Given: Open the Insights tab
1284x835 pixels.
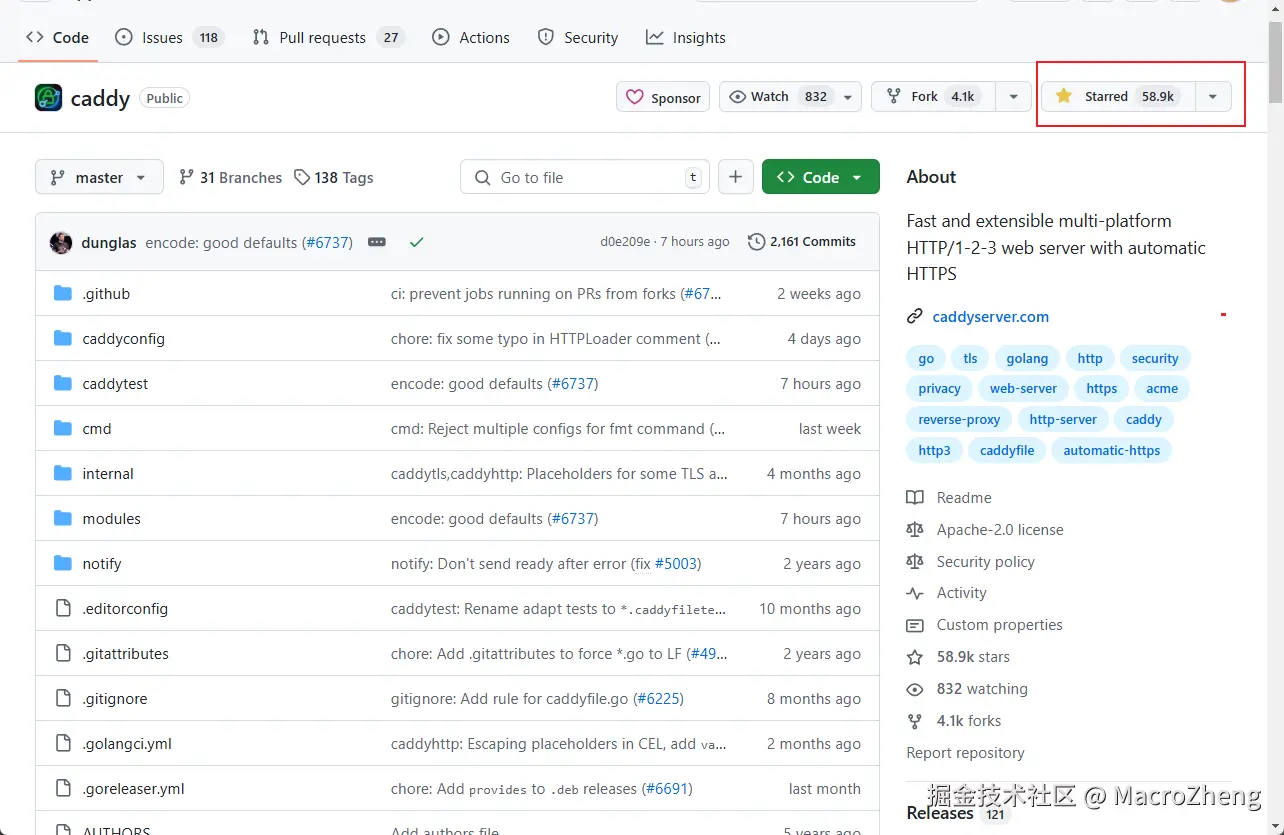Looking at the screenshot, I should coord(686,37).
